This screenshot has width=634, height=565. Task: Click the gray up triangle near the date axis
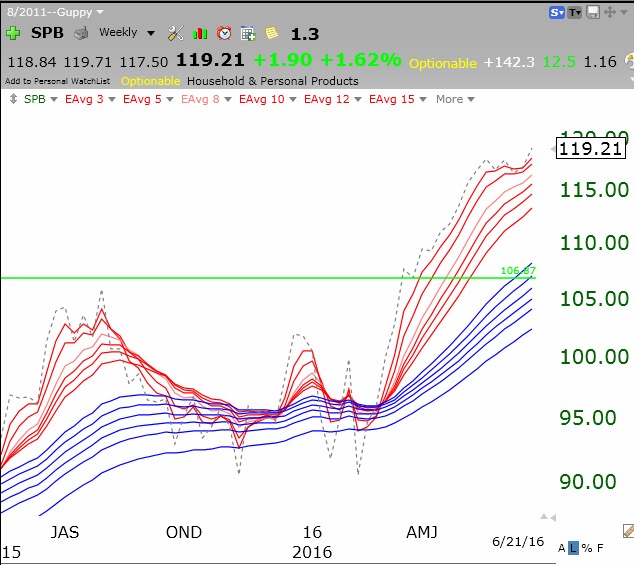[x=544, y=516]
